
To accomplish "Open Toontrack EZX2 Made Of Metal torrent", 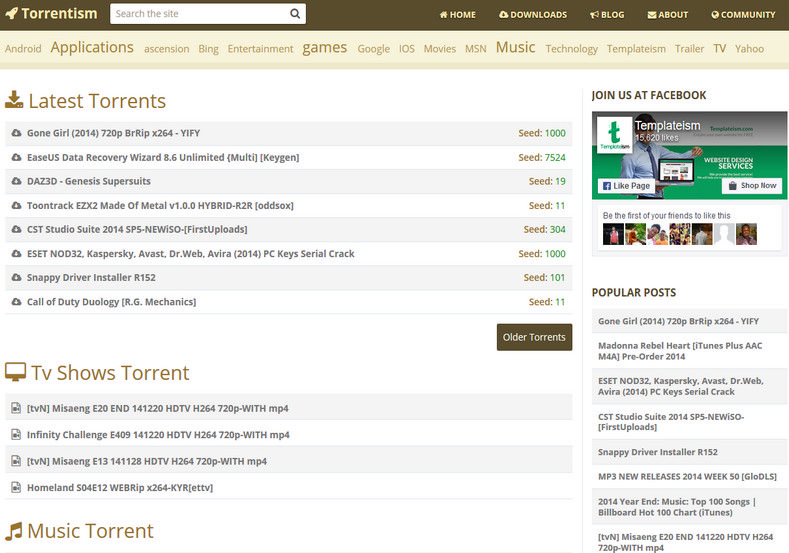I will click(x=160, y=205).
